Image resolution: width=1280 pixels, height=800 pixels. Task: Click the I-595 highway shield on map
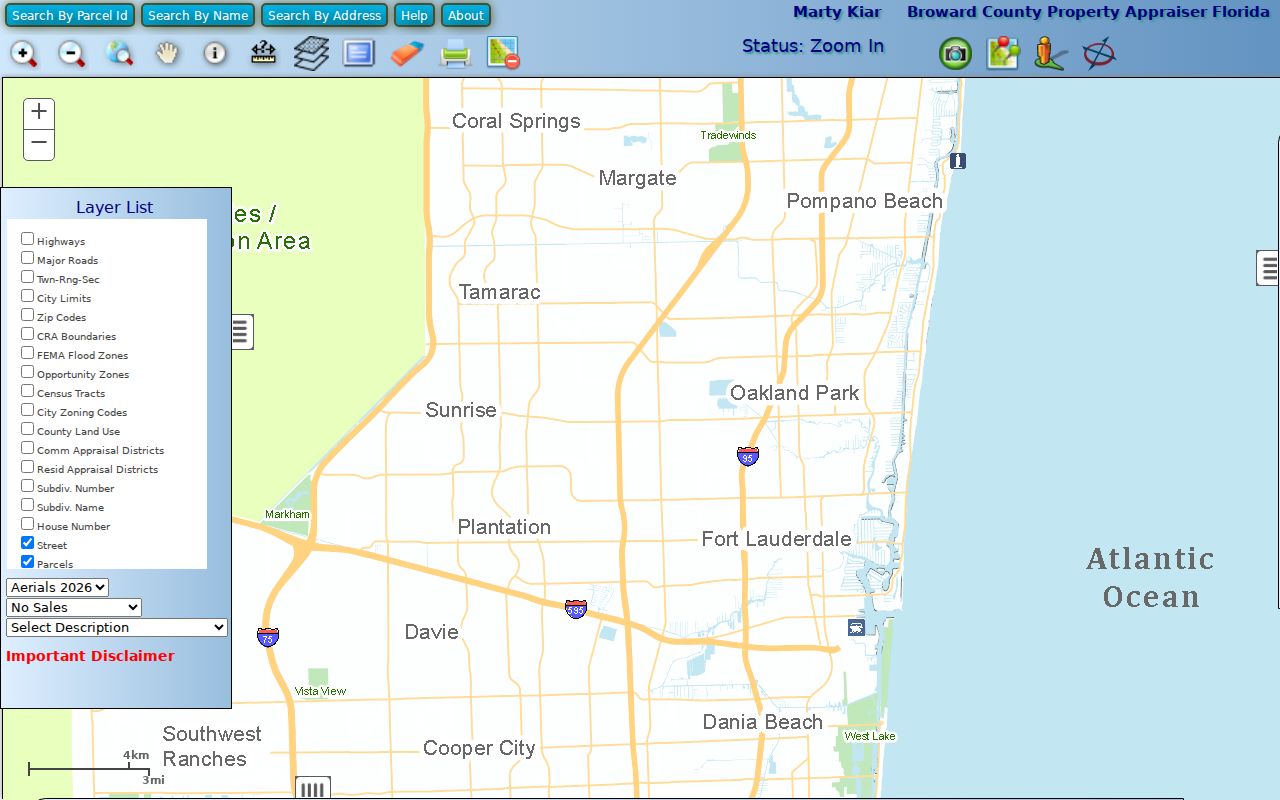pyautogui.click(x=576, y=609)
